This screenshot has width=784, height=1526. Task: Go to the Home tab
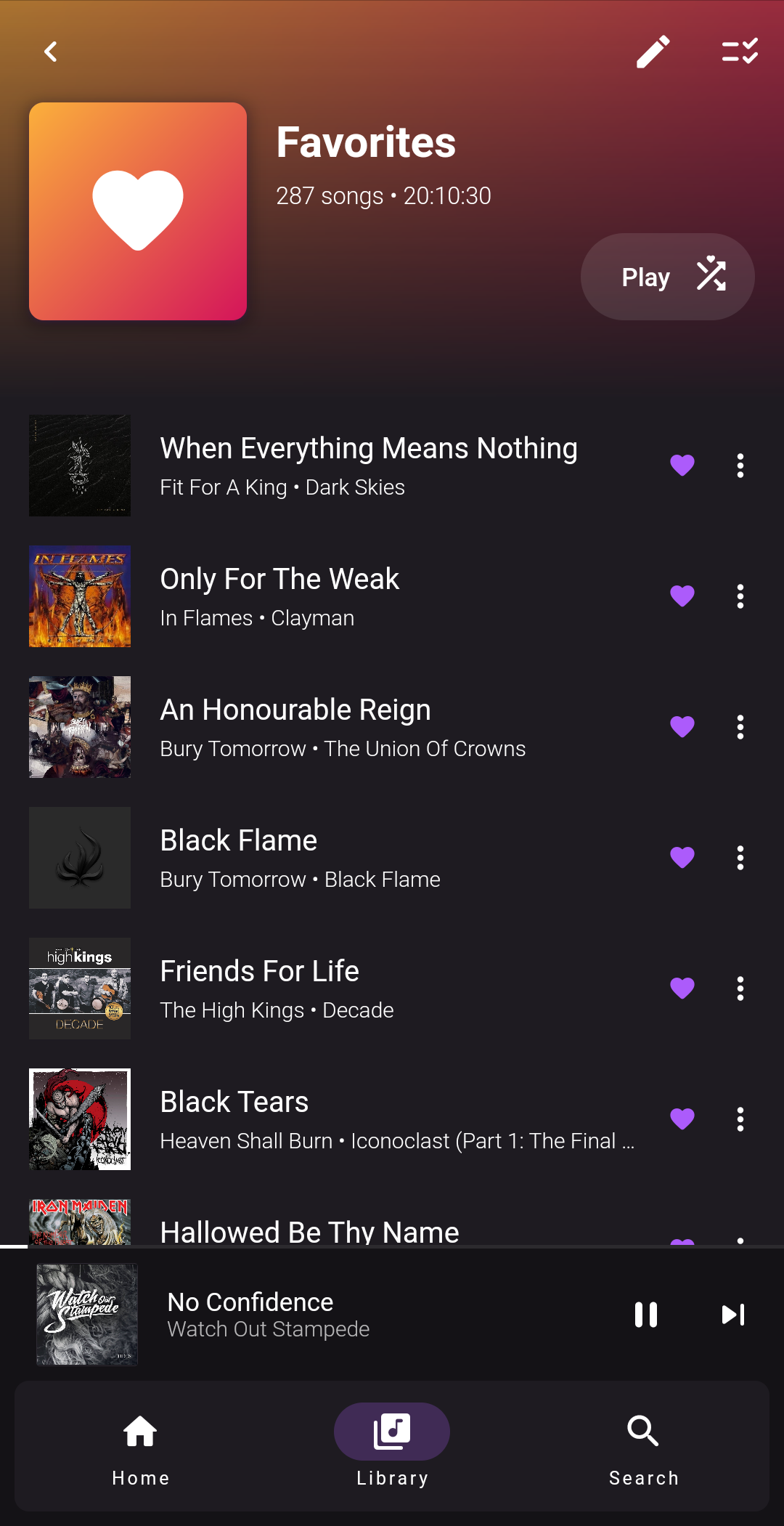[x=140, y=1446]
